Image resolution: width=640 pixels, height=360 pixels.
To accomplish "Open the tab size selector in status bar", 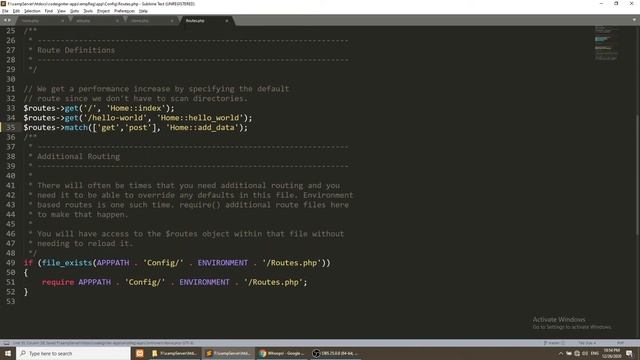I will point(587,343).
